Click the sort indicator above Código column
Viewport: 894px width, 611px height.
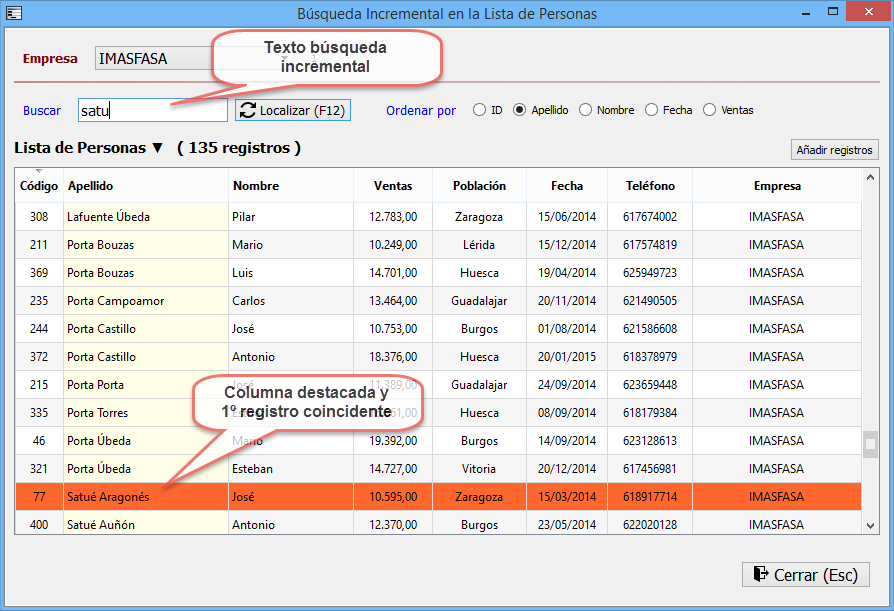coord(39,172)
